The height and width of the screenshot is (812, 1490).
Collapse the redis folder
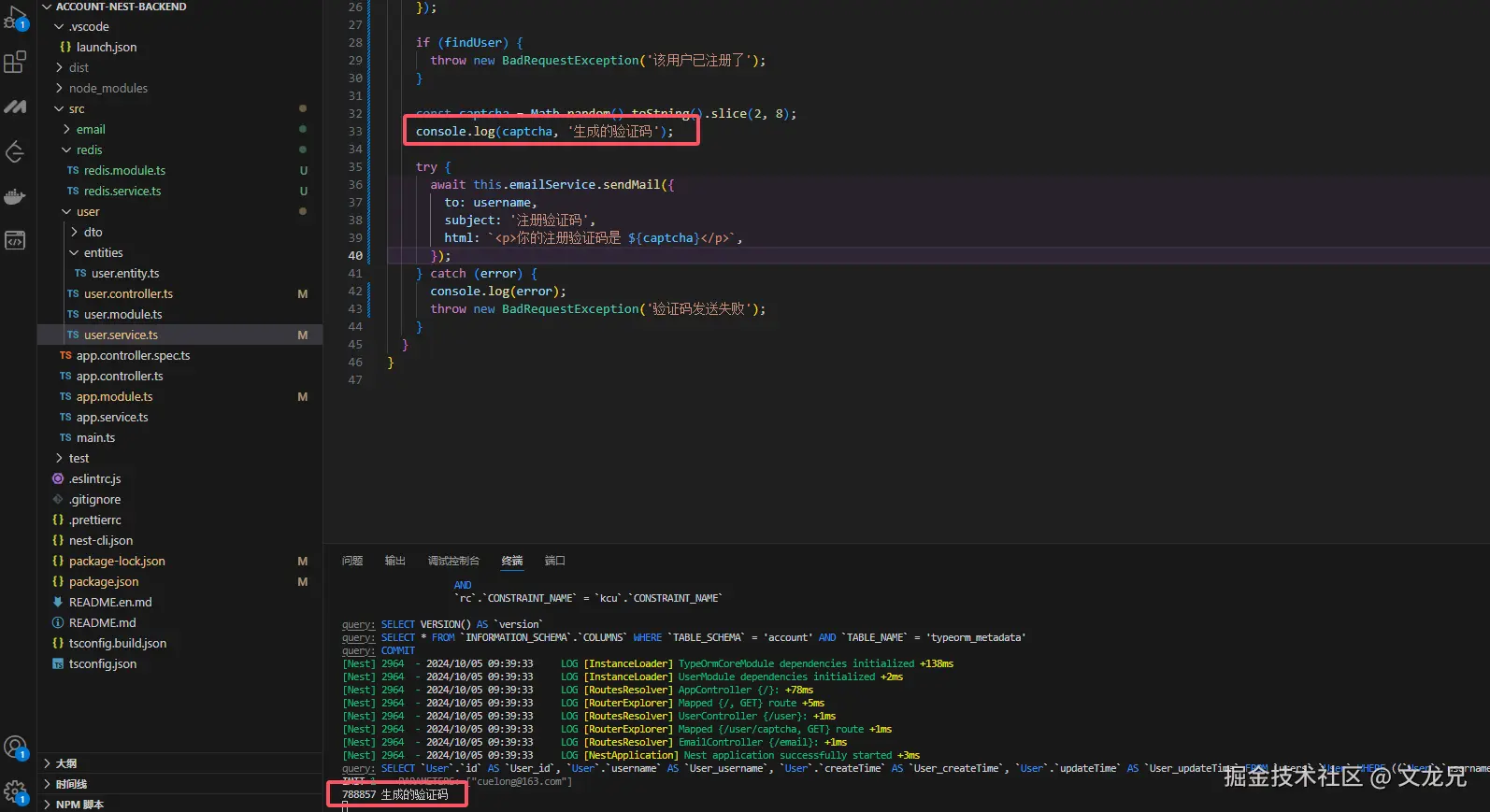pos(66,150)
